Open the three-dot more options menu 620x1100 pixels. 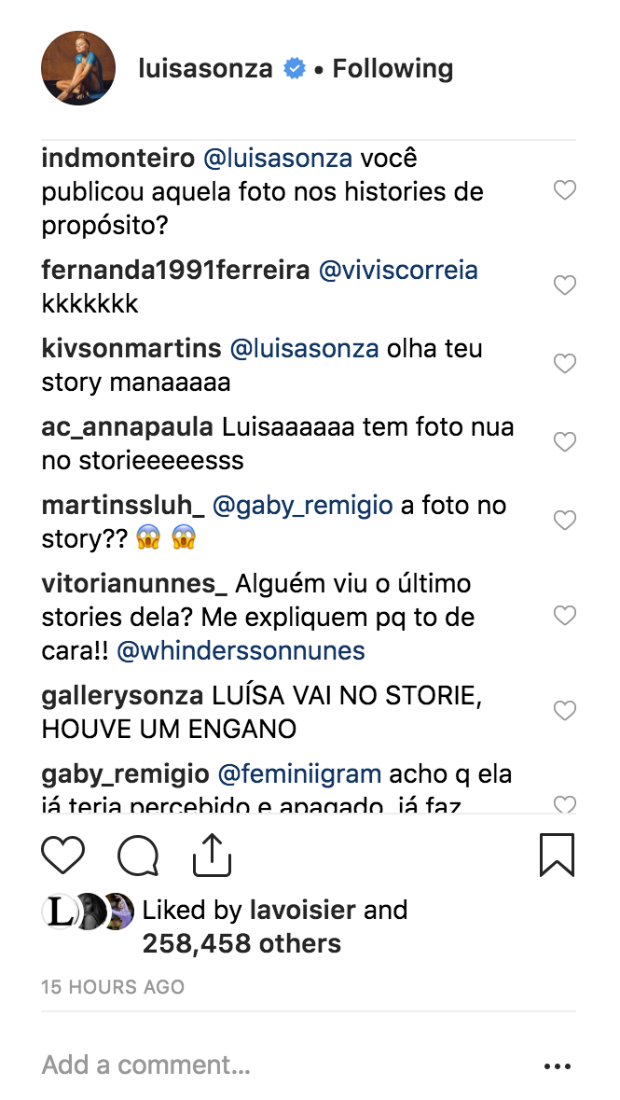(x=557, y=1067)
